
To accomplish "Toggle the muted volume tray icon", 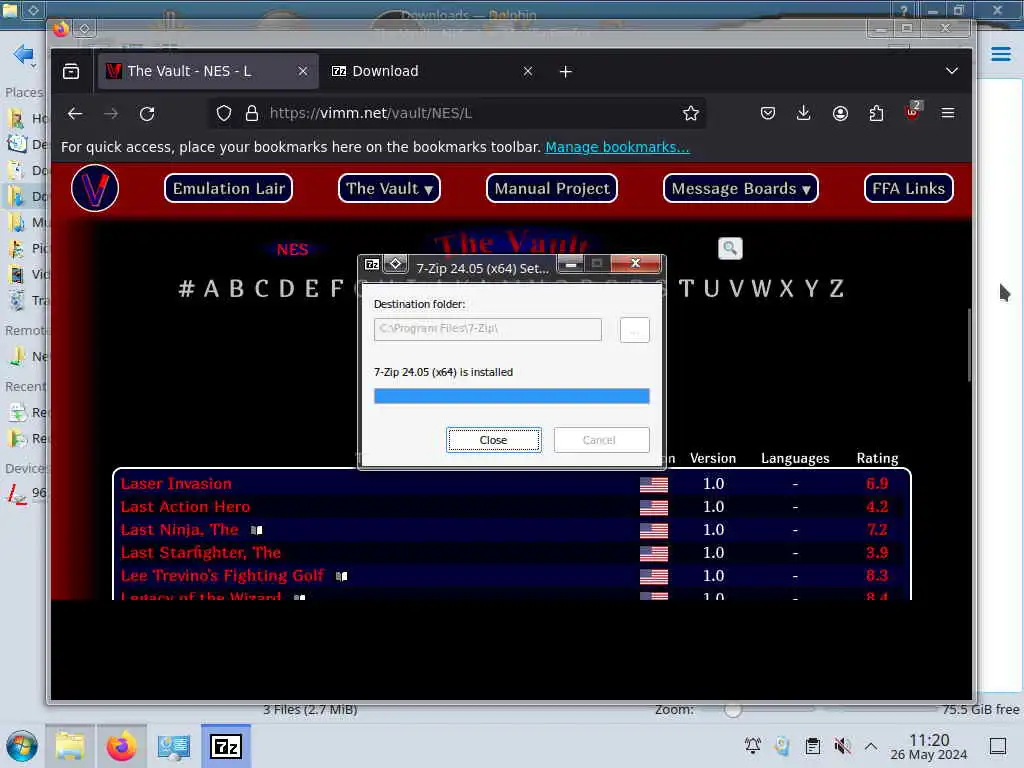I will (842, 746).
